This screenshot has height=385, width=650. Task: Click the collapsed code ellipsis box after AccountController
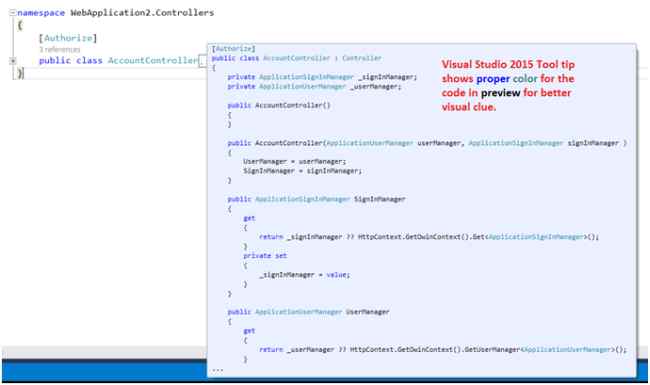click(x=202, y=61)
